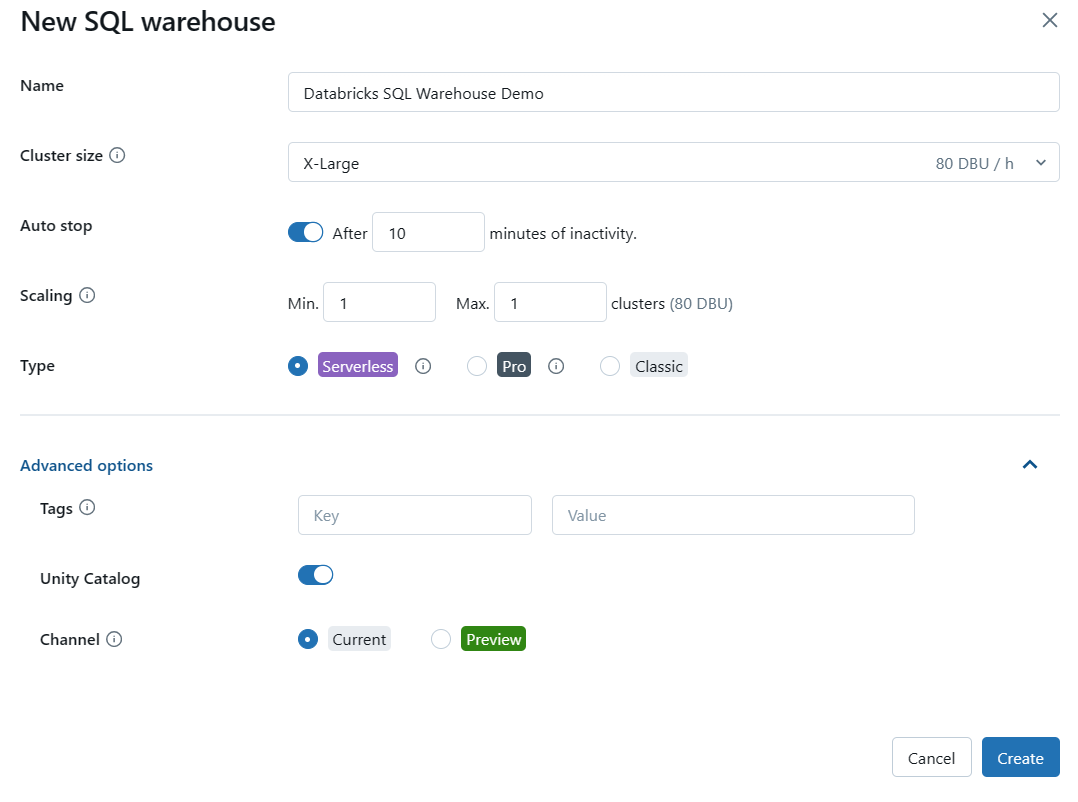This screenshot has height=802, width=1078.
Task: Close the New SQL warehouse dialog
Action: (x=1049, y=20)
